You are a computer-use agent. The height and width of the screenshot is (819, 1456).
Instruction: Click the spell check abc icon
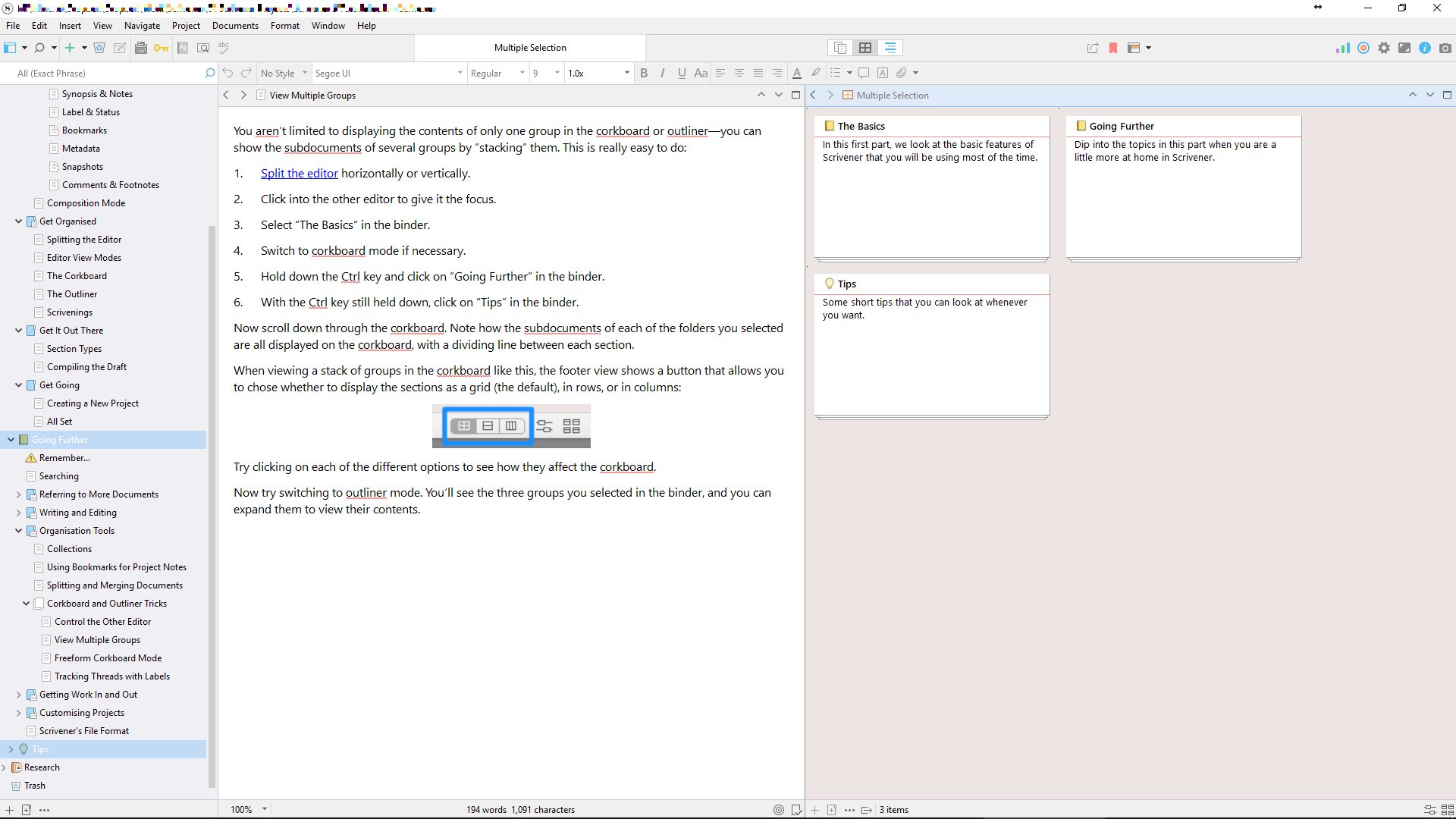[x=224, y=48]
